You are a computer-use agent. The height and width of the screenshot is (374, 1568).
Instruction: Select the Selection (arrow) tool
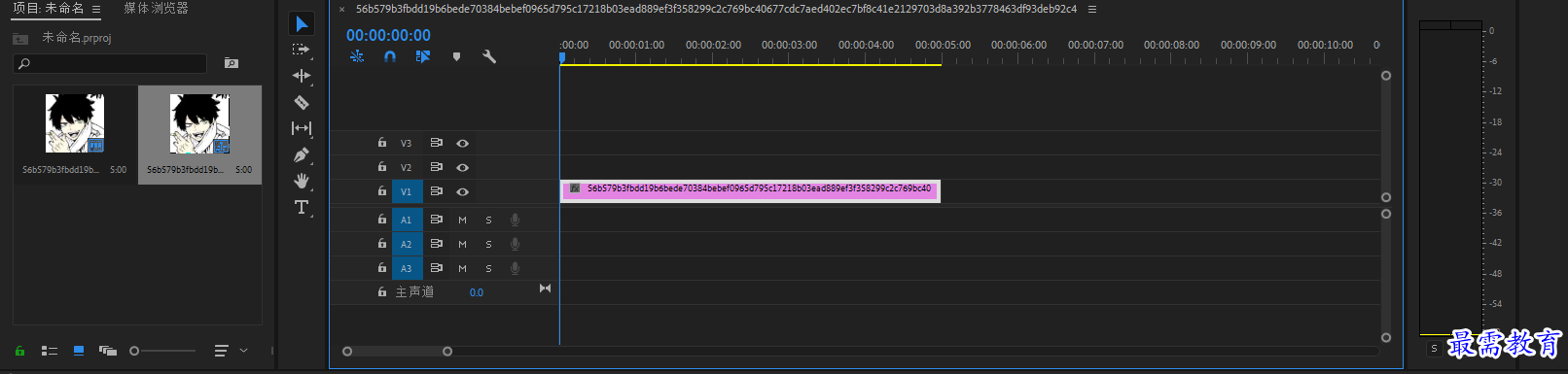tap(302, 23)
